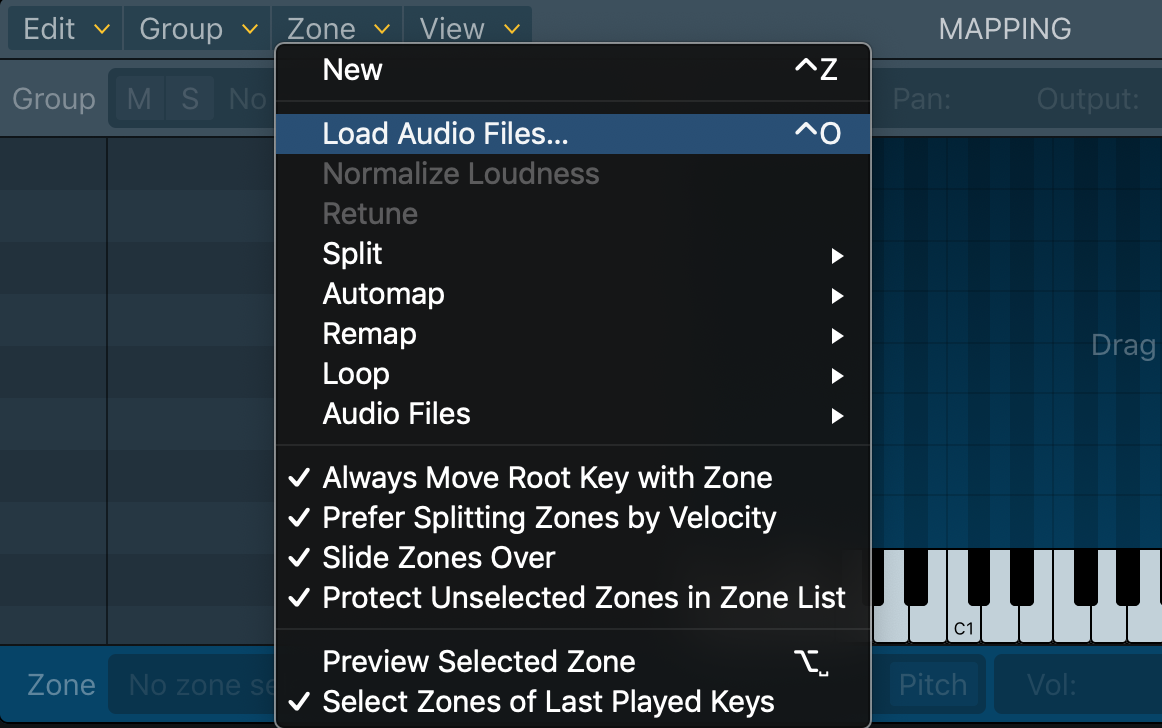Uncheck Select Zones of Last Played Keys
1162x728 pixels.
(547, 702)
